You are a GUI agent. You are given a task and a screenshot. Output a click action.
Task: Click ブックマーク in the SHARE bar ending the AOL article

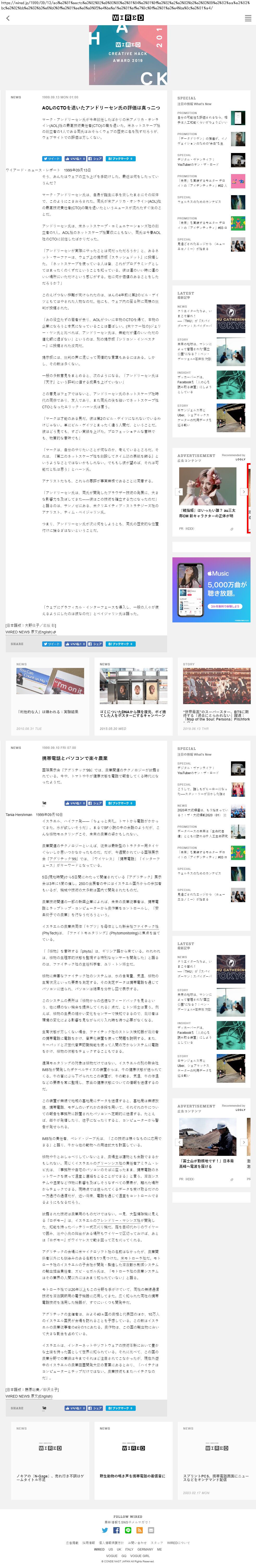click(120, 643)
